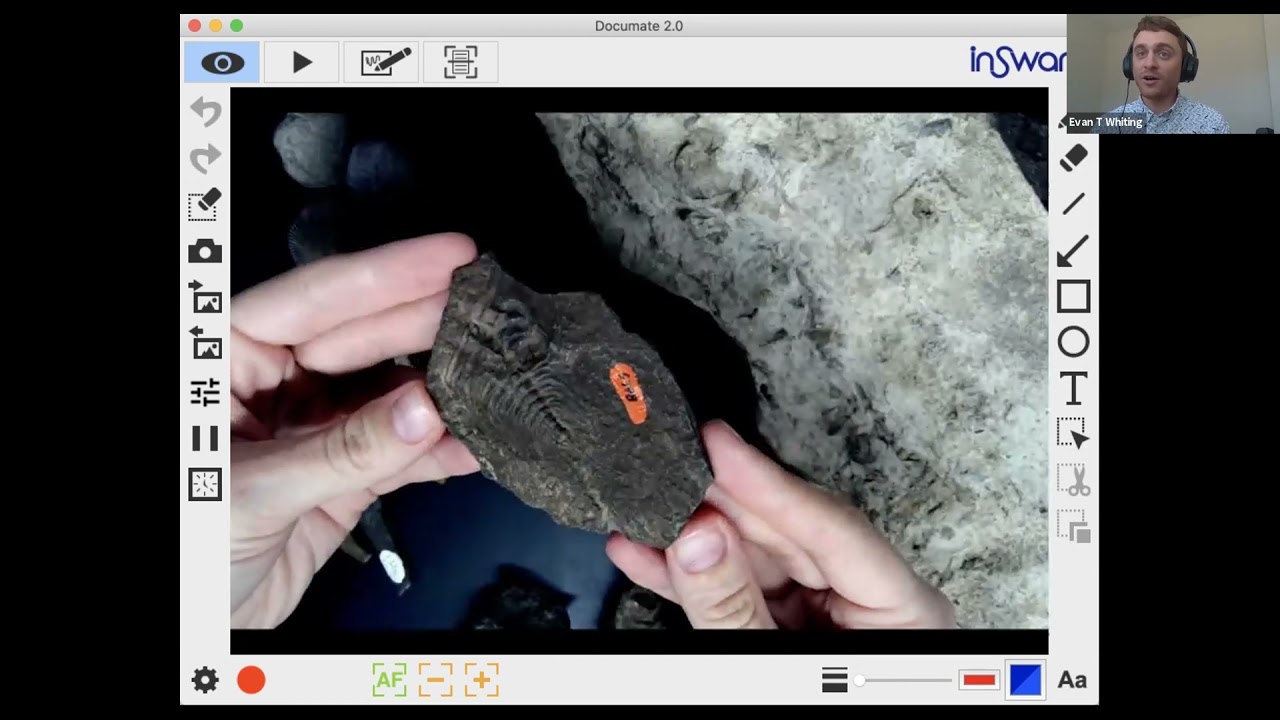This screenshot has height=720, width=1280.
Task: Open the whiteboard annotation tab
Action: (x=381, y=63)
